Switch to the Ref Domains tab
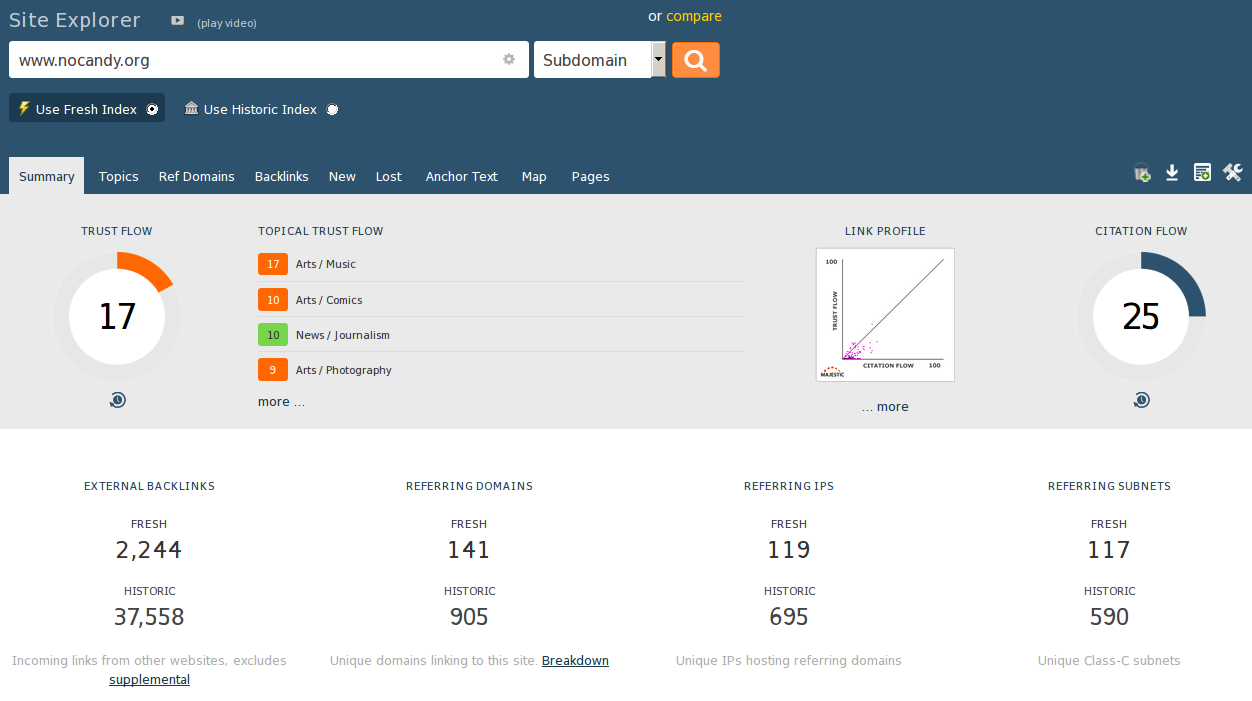 click(x=196, y=176)
